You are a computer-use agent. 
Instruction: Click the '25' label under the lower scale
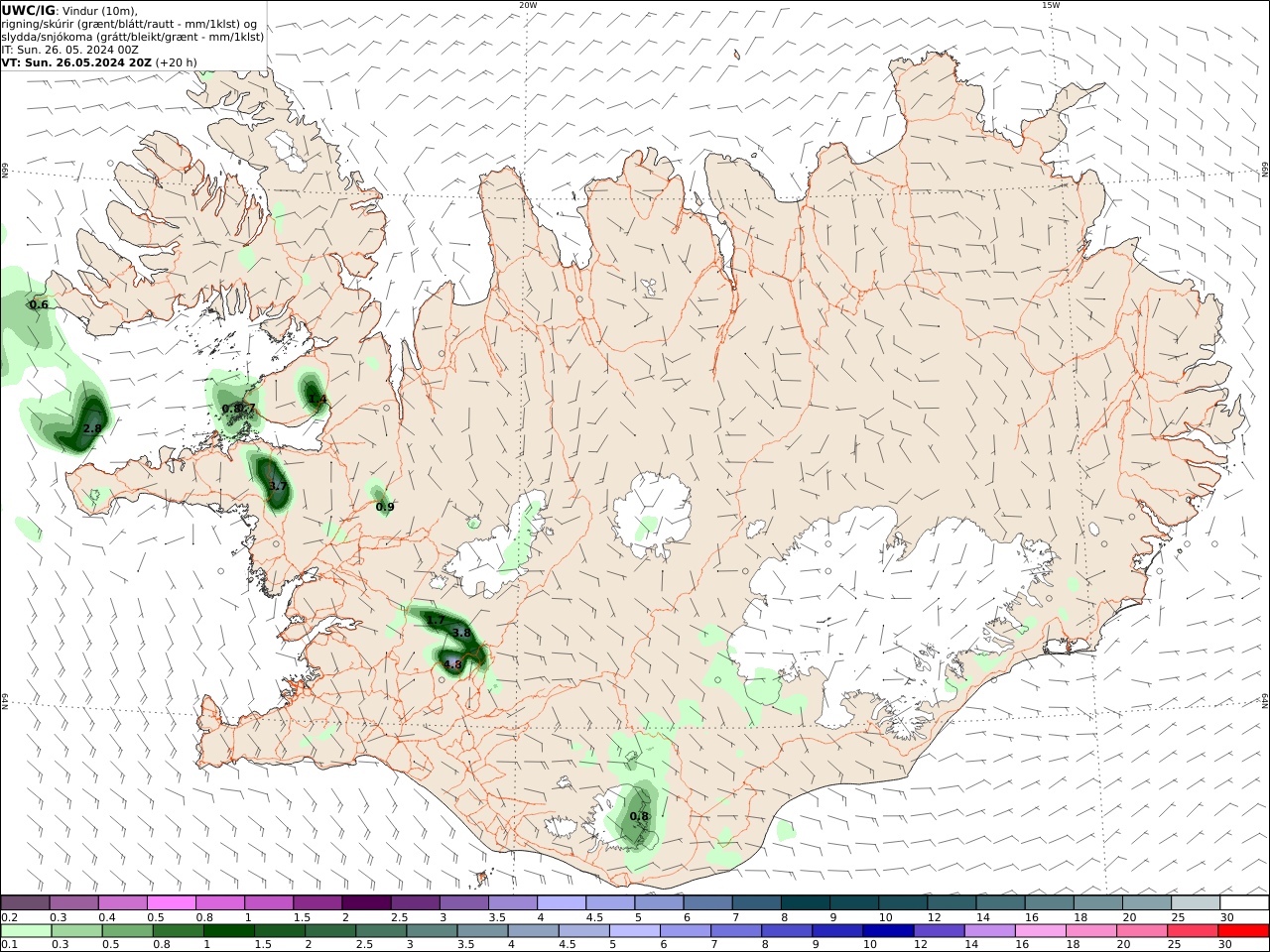click(1174, 946)
